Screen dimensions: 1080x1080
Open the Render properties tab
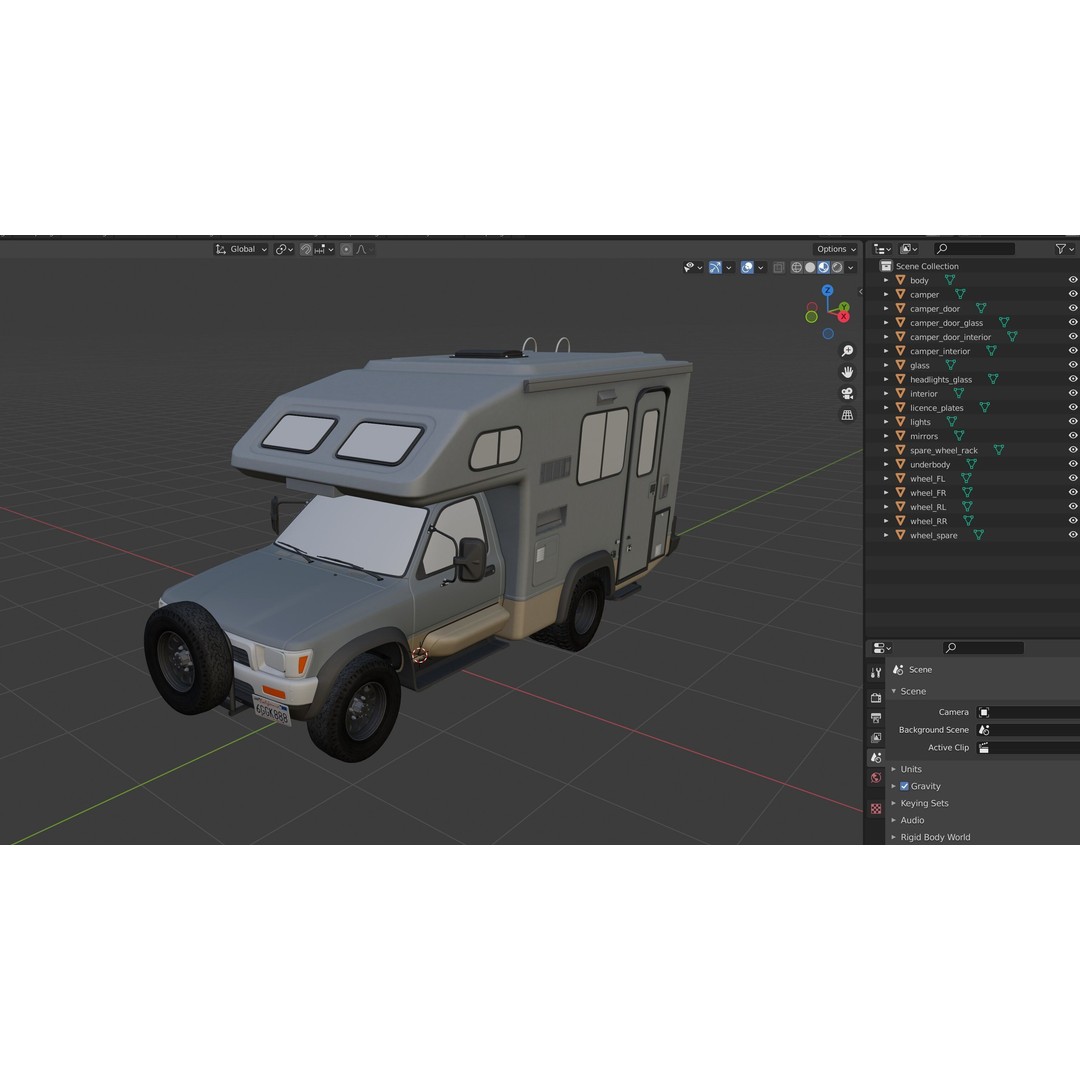pyautogui.click(x=876, y=697)
